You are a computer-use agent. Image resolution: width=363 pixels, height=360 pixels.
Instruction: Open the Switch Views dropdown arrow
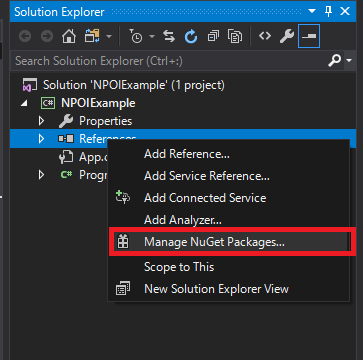point(109,36)
